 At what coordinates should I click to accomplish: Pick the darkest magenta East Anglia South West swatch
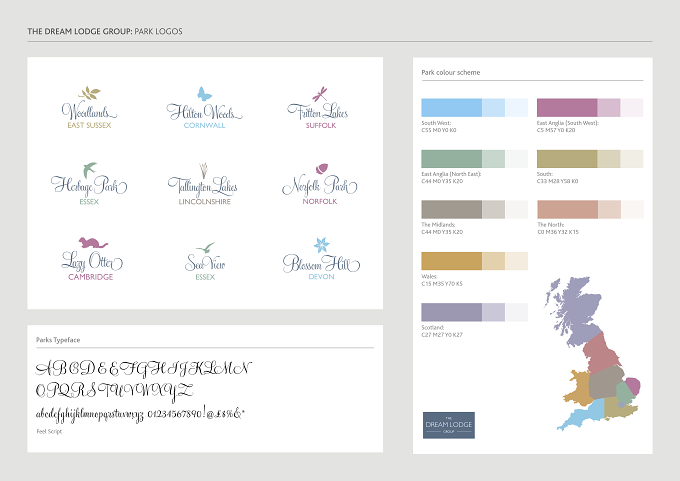[567, 108]
